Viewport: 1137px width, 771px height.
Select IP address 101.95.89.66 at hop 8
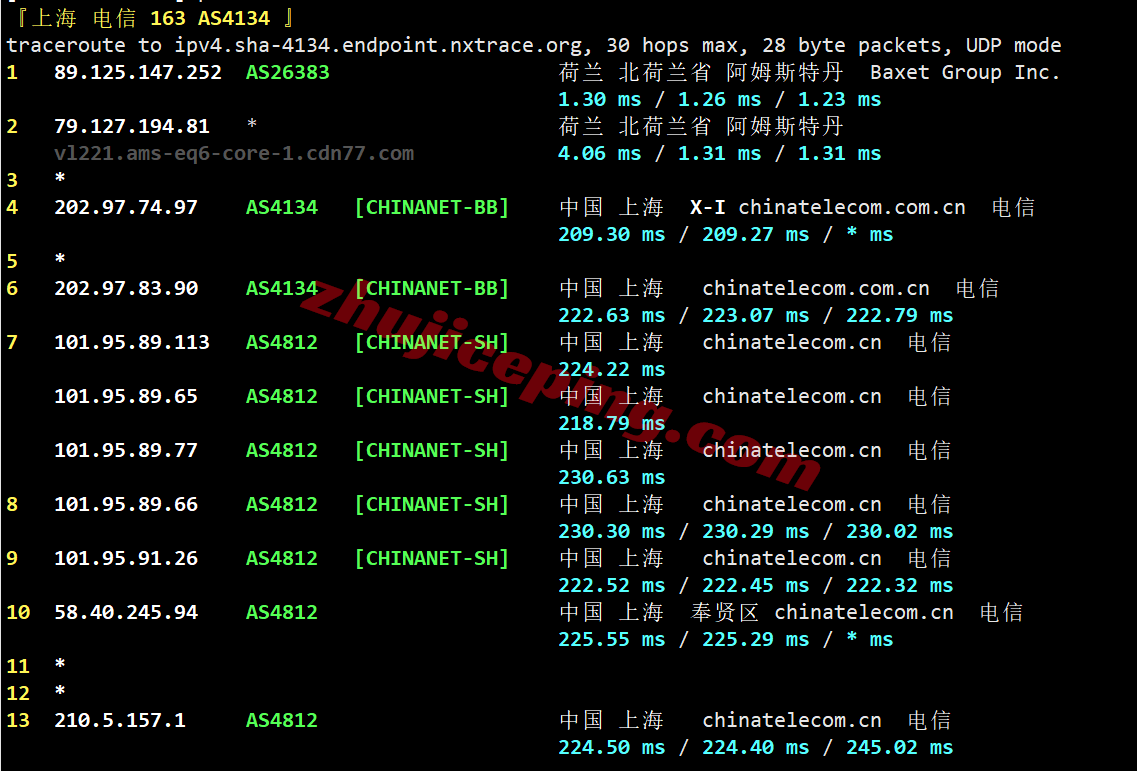[126, 504]
